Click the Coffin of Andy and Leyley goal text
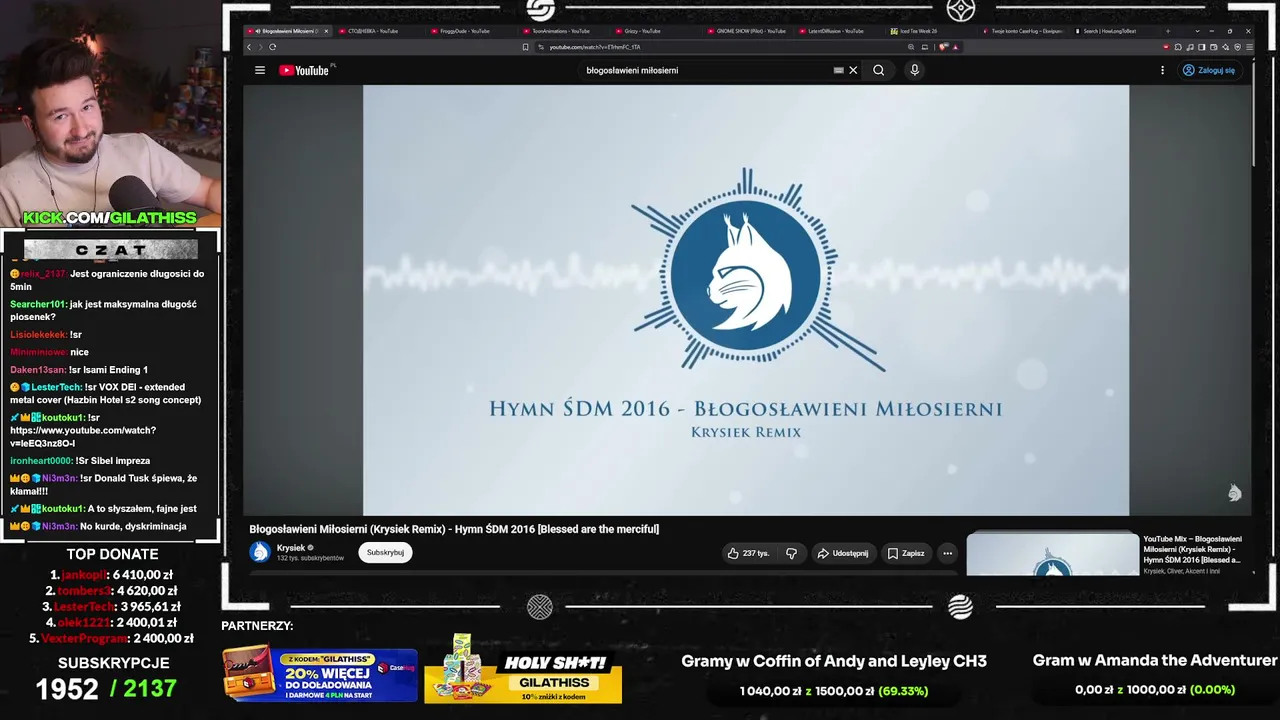1280x720 pixels. click(x=834, y=661)
